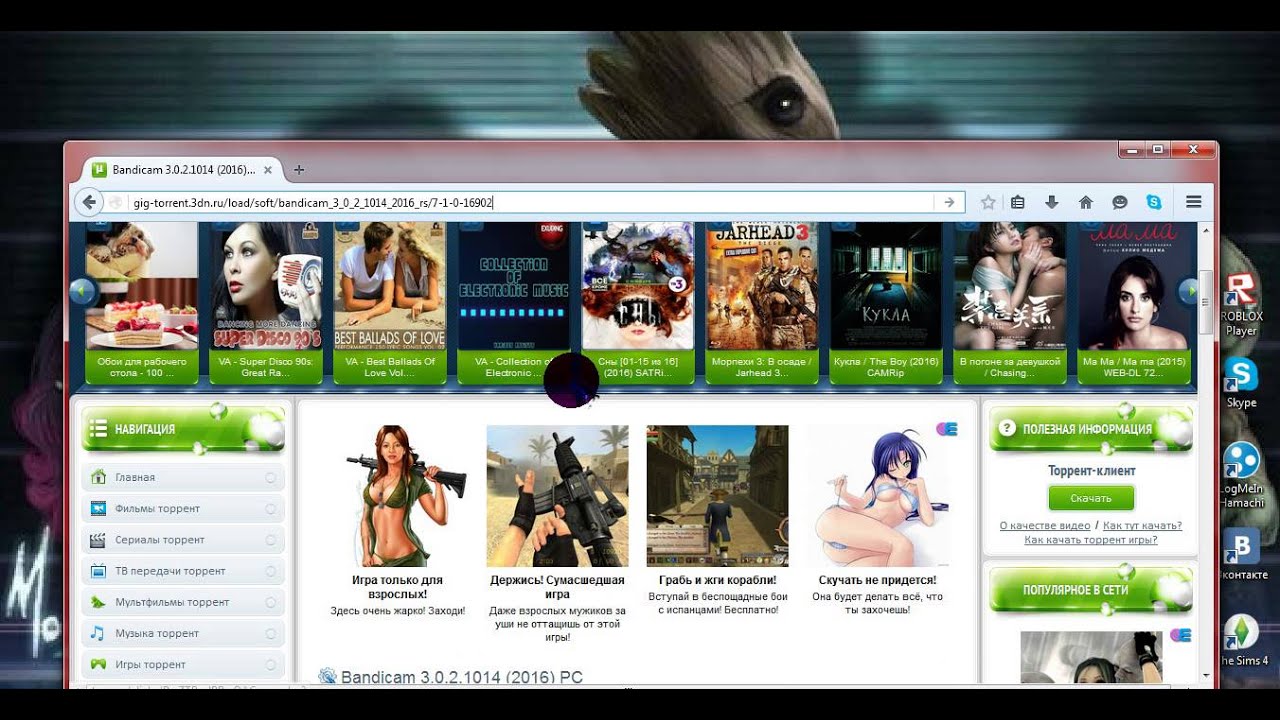Click the clapperboard icon beside Сериалы торрент

pyautogui.click(x=98, y=540)
